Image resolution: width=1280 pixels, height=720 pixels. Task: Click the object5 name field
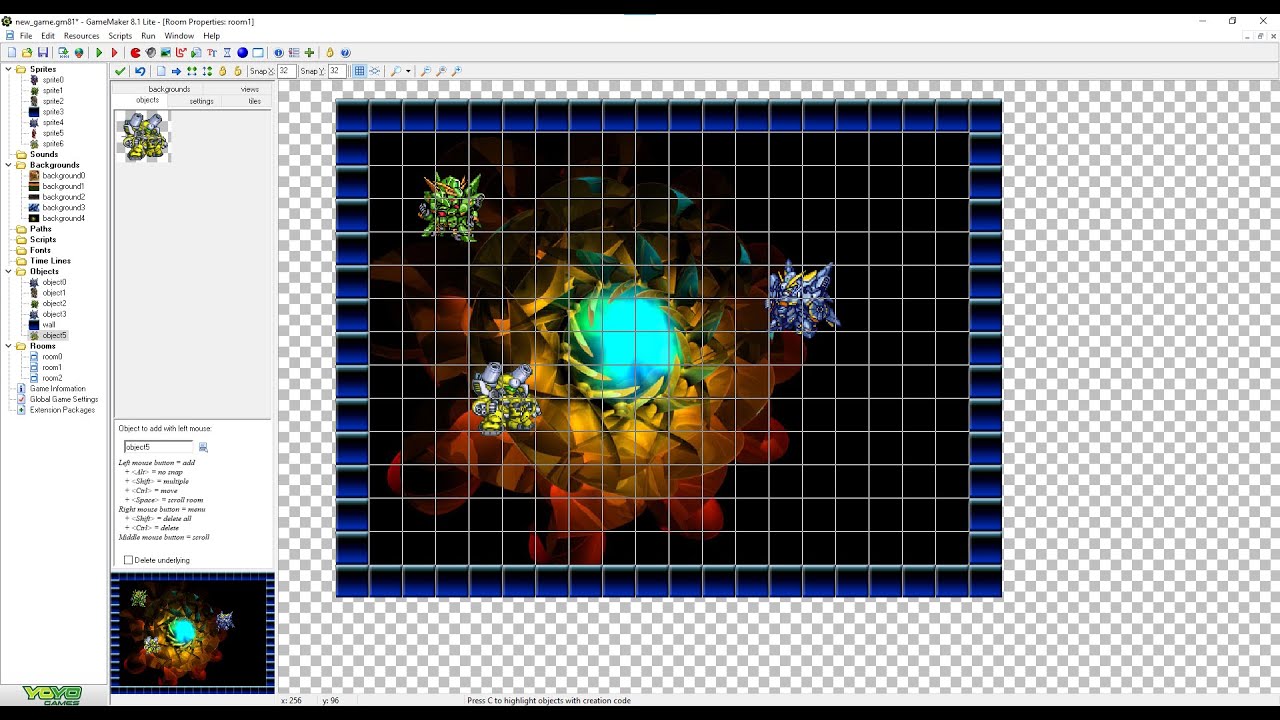158,447
